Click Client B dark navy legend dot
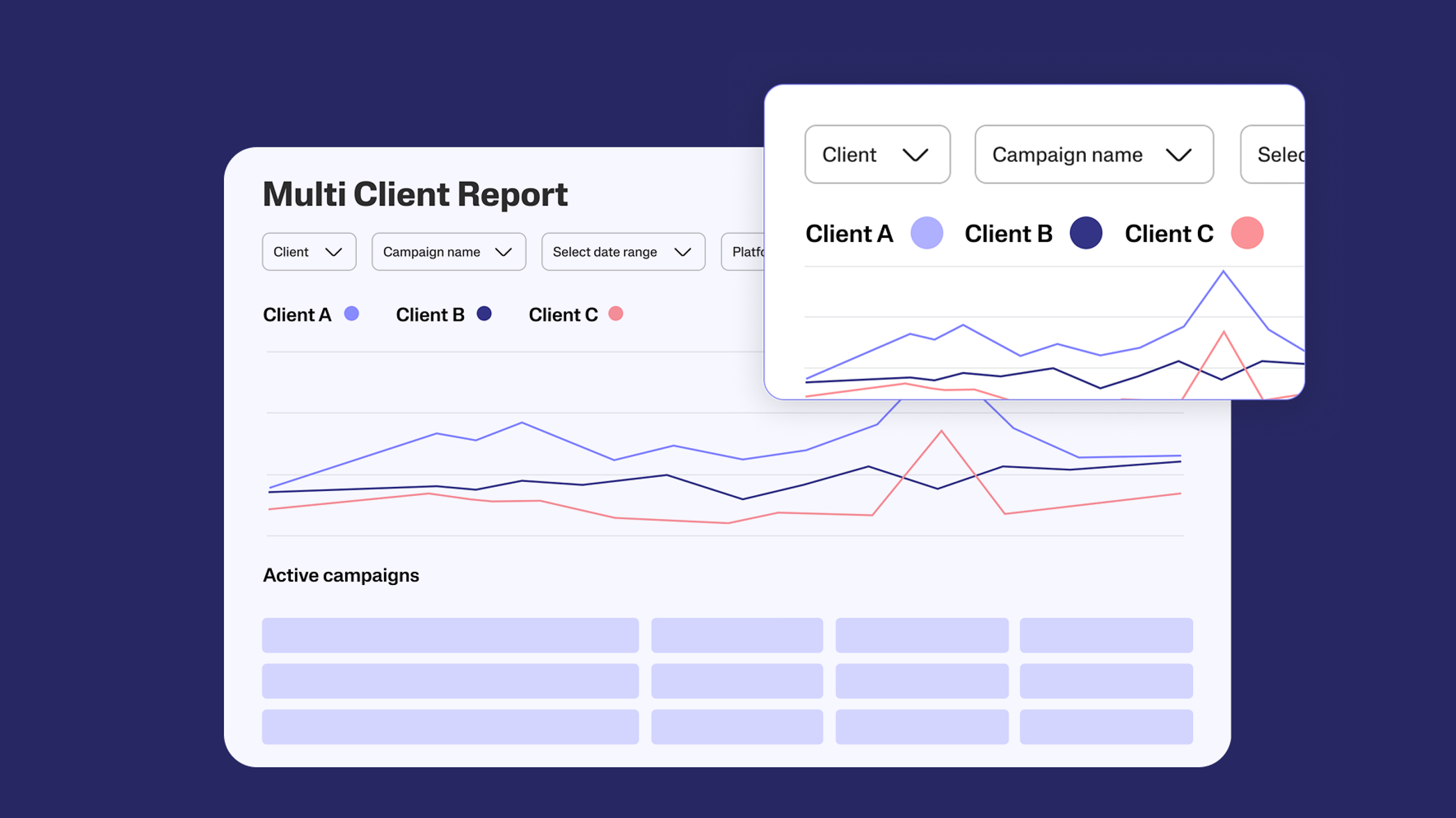The image size is (1456, 818). coord(484,314)
